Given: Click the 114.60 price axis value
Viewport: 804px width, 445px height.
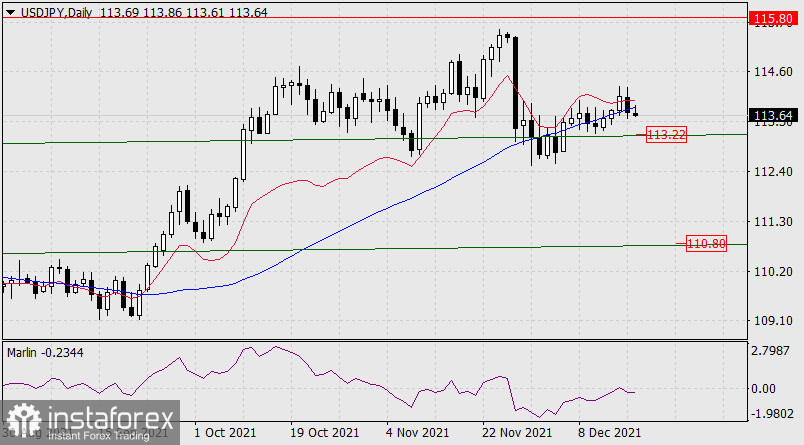Looking at the screenshot, I should [773, 72].
